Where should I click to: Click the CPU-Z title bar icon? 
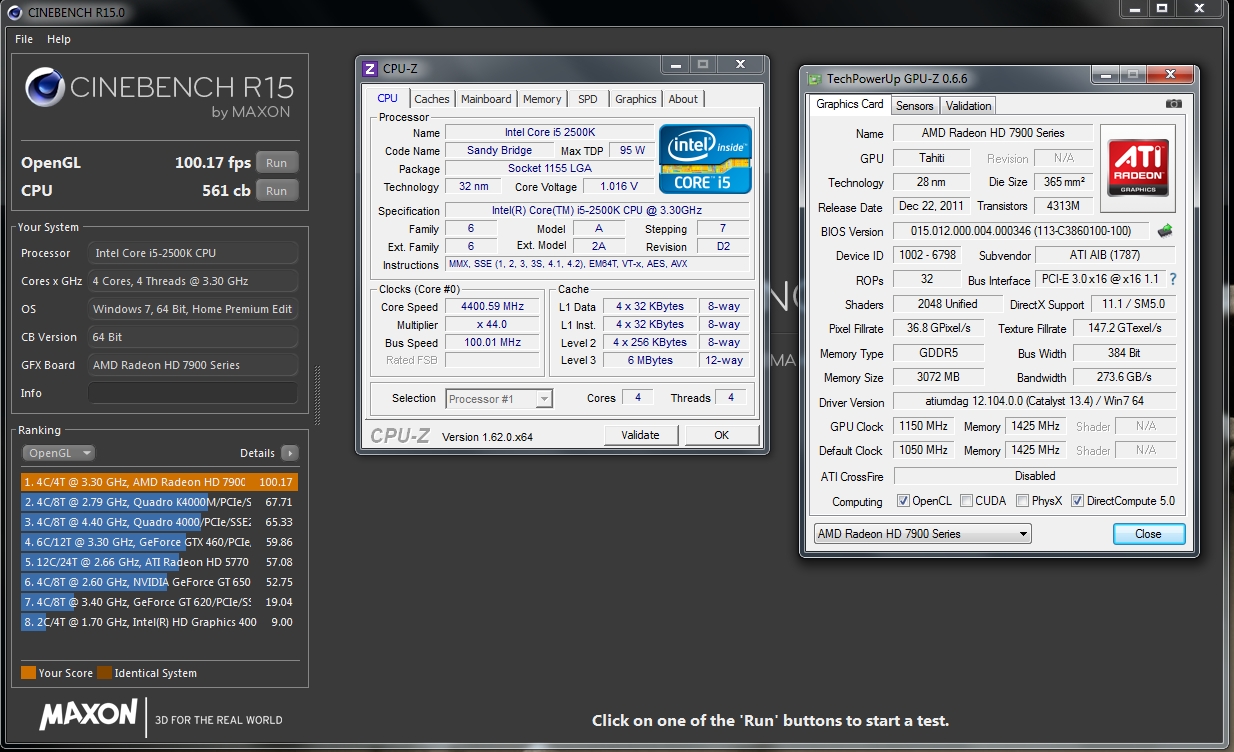click(x=370, y=68)
